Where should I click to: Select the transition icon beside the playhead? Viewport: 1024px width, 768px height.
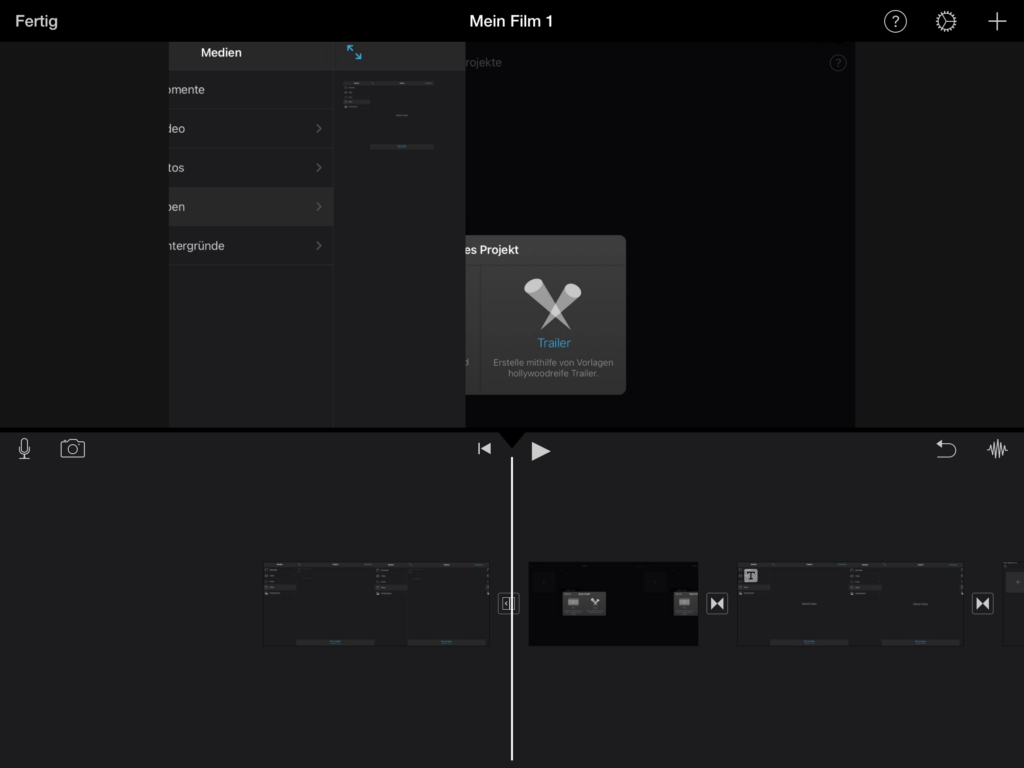click(508, 603)
